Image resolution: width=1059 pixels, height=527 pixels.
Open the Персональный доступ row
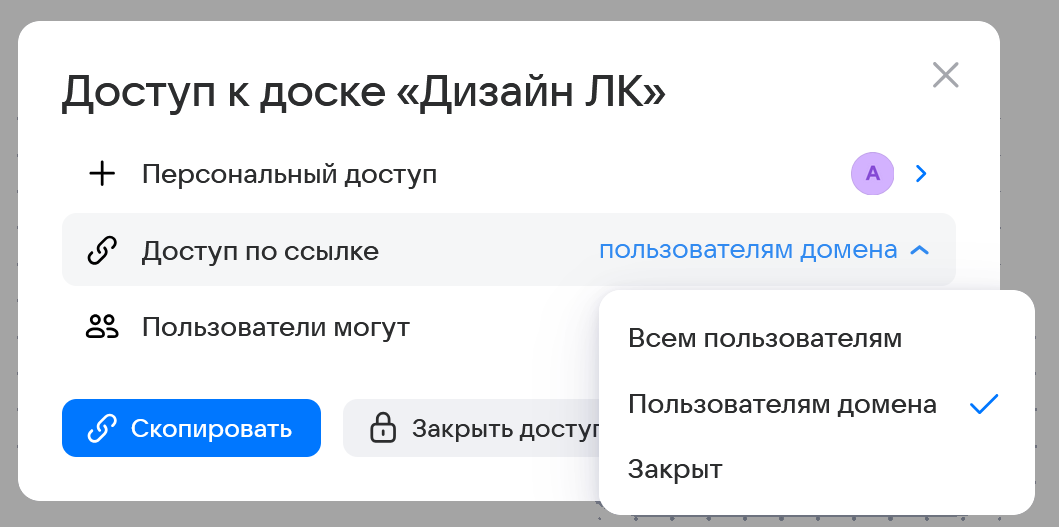tap(289, 174)
